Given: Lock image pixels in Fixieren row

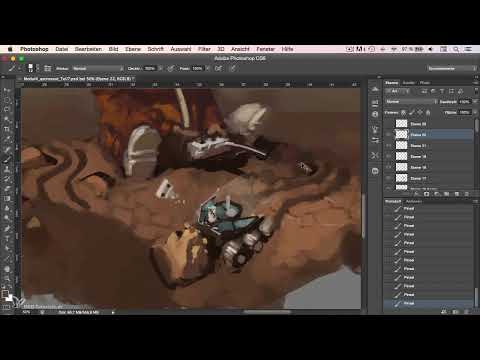Looking at the screenshot, I should click(412, 113).
